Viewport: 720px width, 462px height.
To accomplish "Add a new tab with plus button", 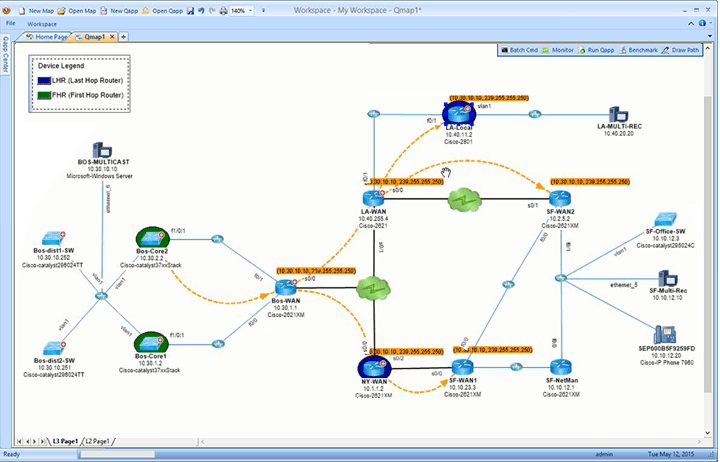I will point(123,36).
